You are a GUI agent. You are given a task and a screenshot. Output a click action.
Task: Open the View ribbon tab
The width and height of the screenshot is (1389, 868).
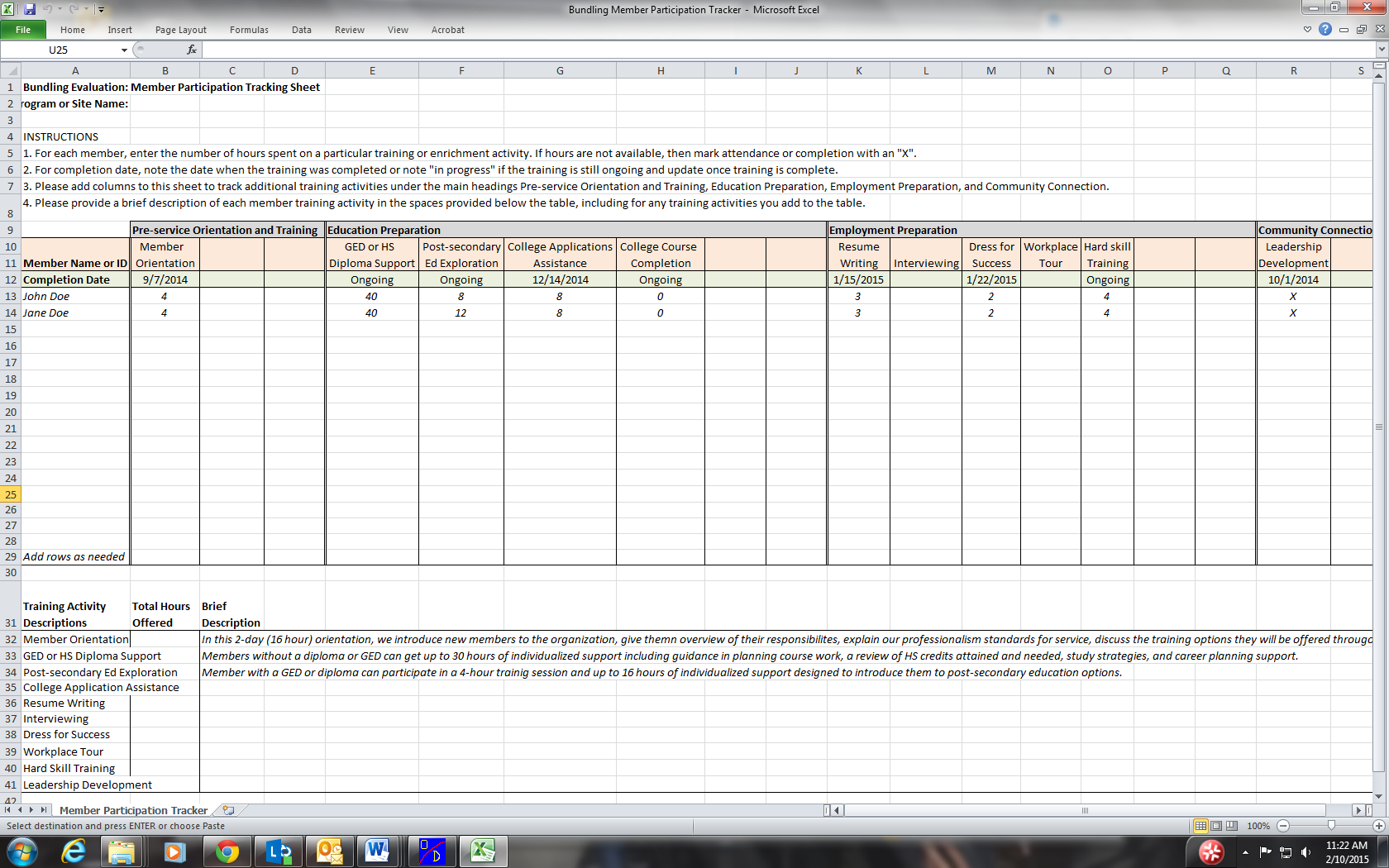click(x=398, y=30)
